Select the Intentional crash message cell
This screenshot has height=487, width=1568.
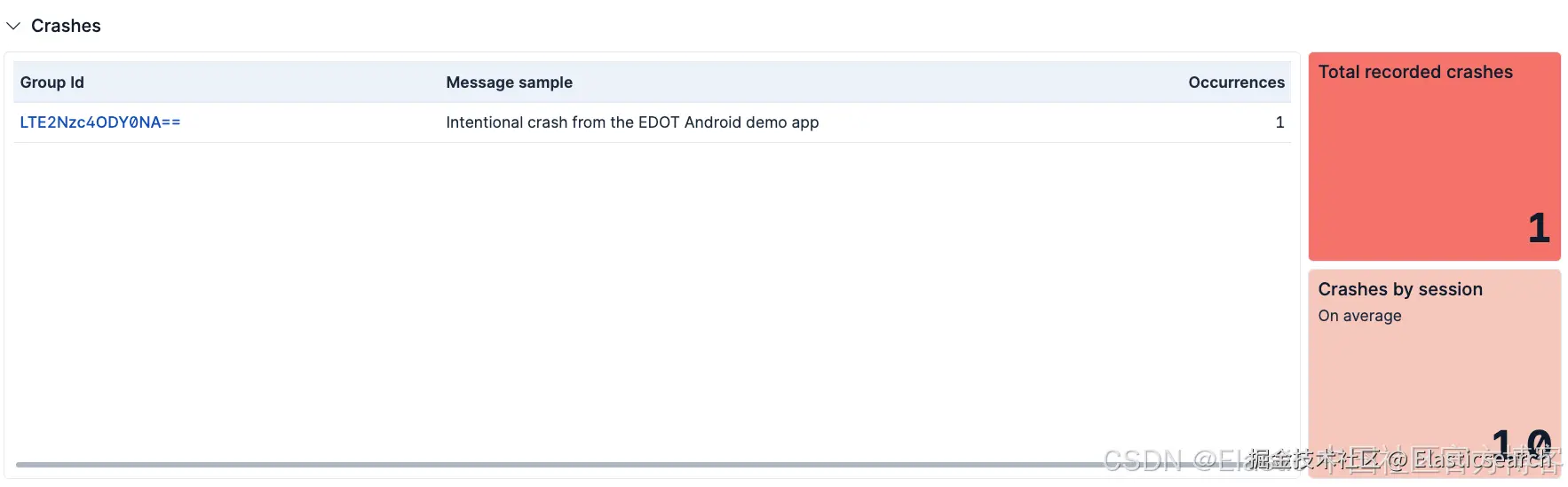pyautogui.click(x=632, y=122)
